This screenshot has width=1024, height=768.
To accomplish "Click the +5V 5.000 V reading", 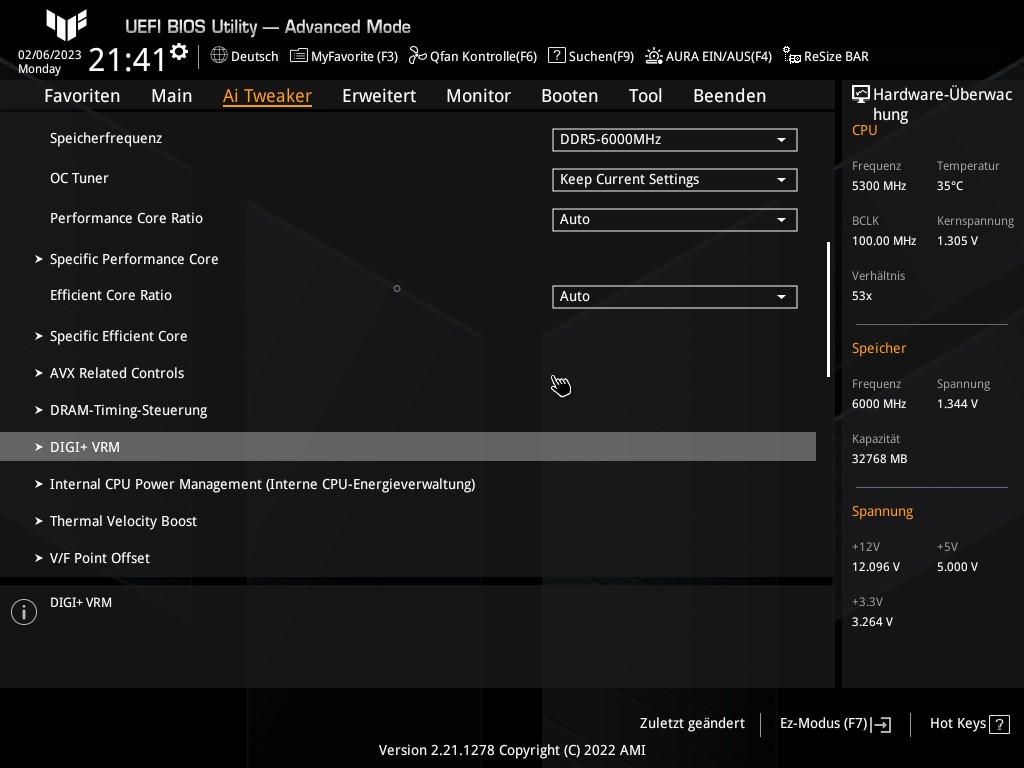I will tap(957, 567).
